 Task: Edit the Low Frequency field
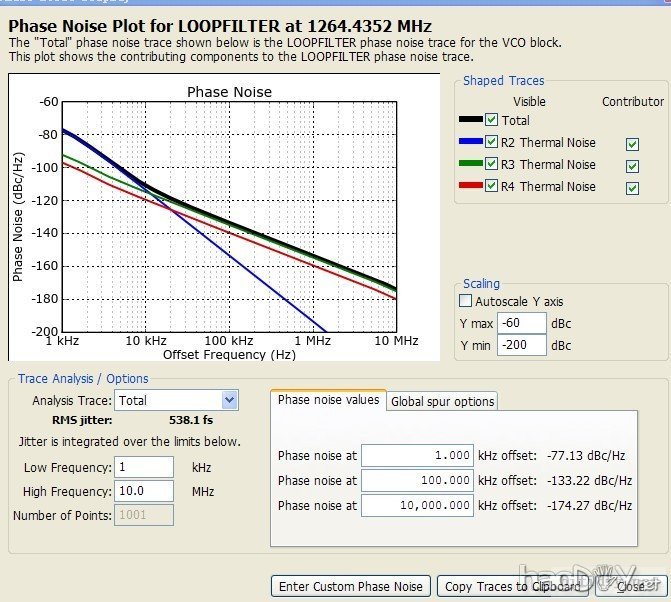tap(144, 467)
